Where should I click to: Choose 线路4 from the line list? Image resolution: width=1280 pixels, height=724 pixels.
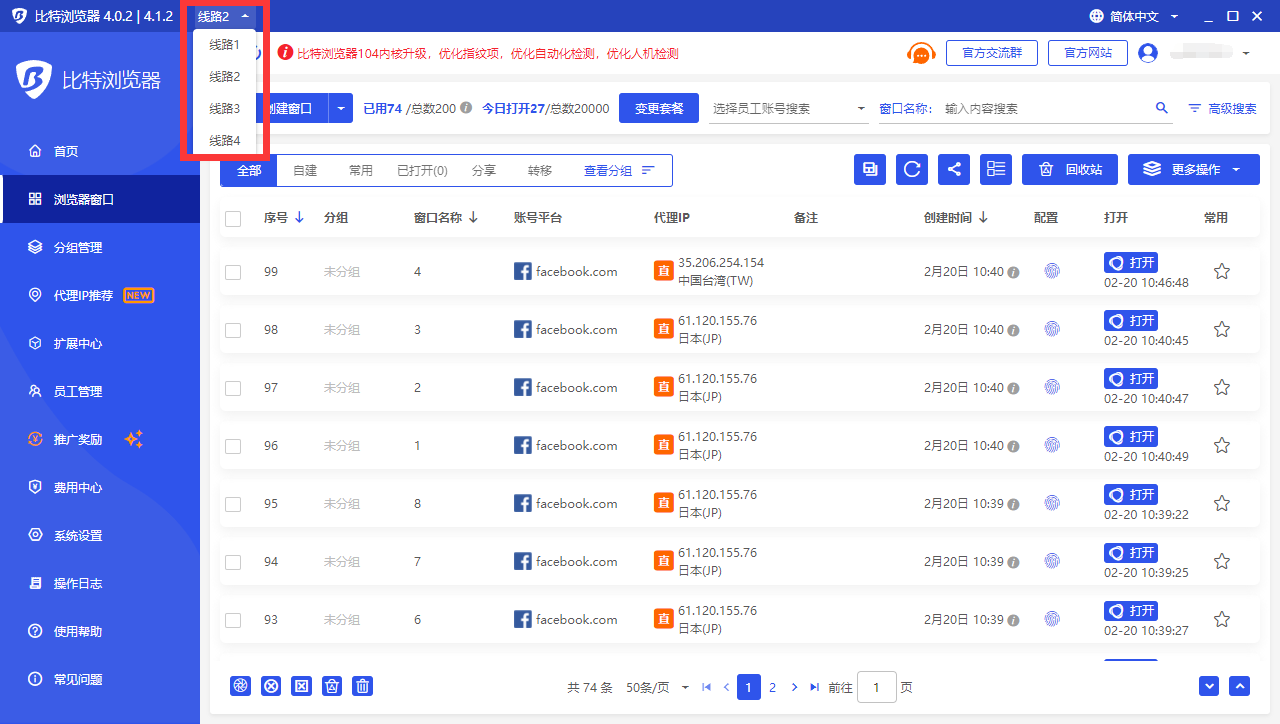224,141
